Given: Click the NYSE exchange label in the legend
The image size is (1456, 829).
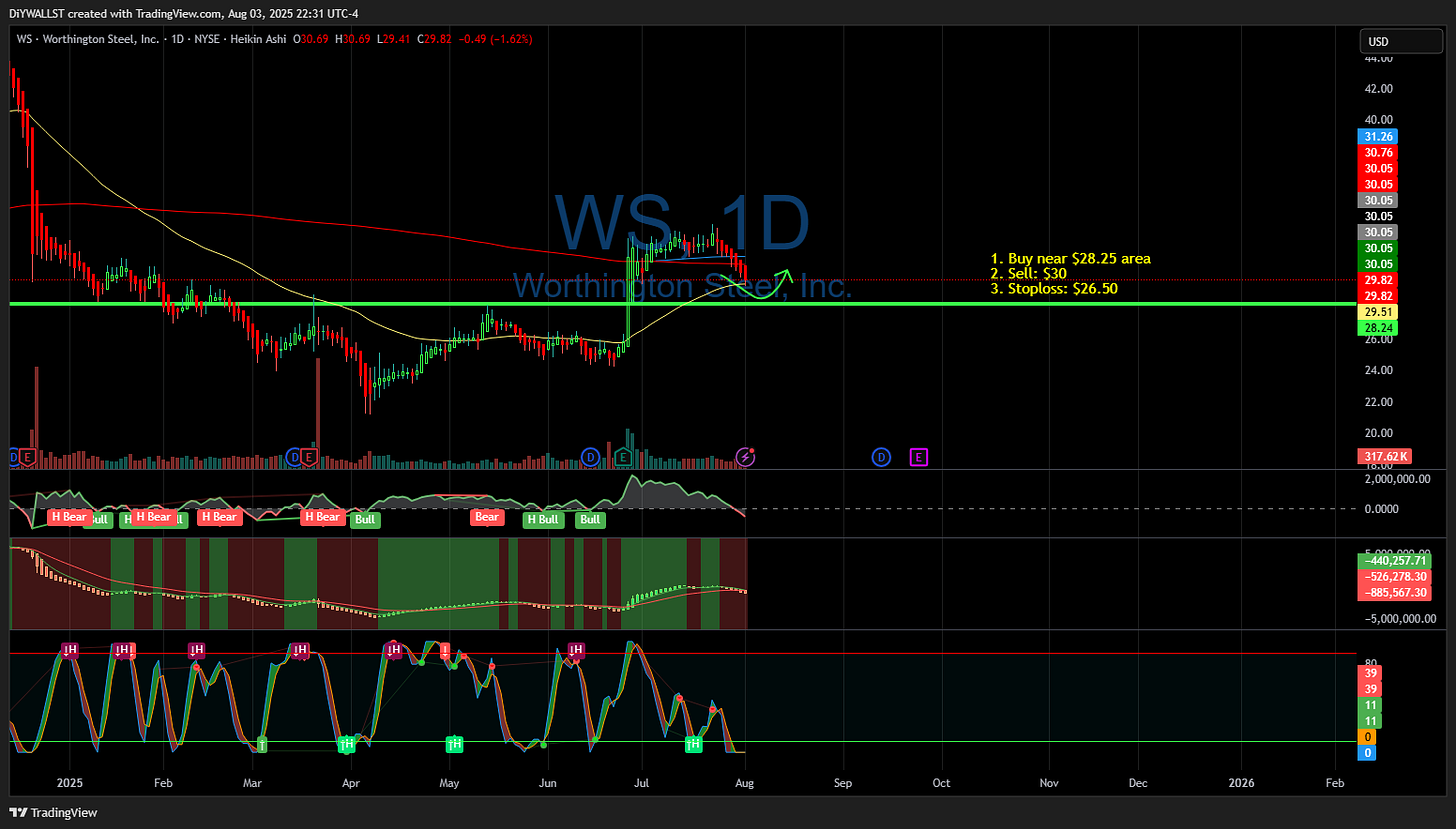Looking at the screenshot, I should pyautogui.click(x=206, y=40).
